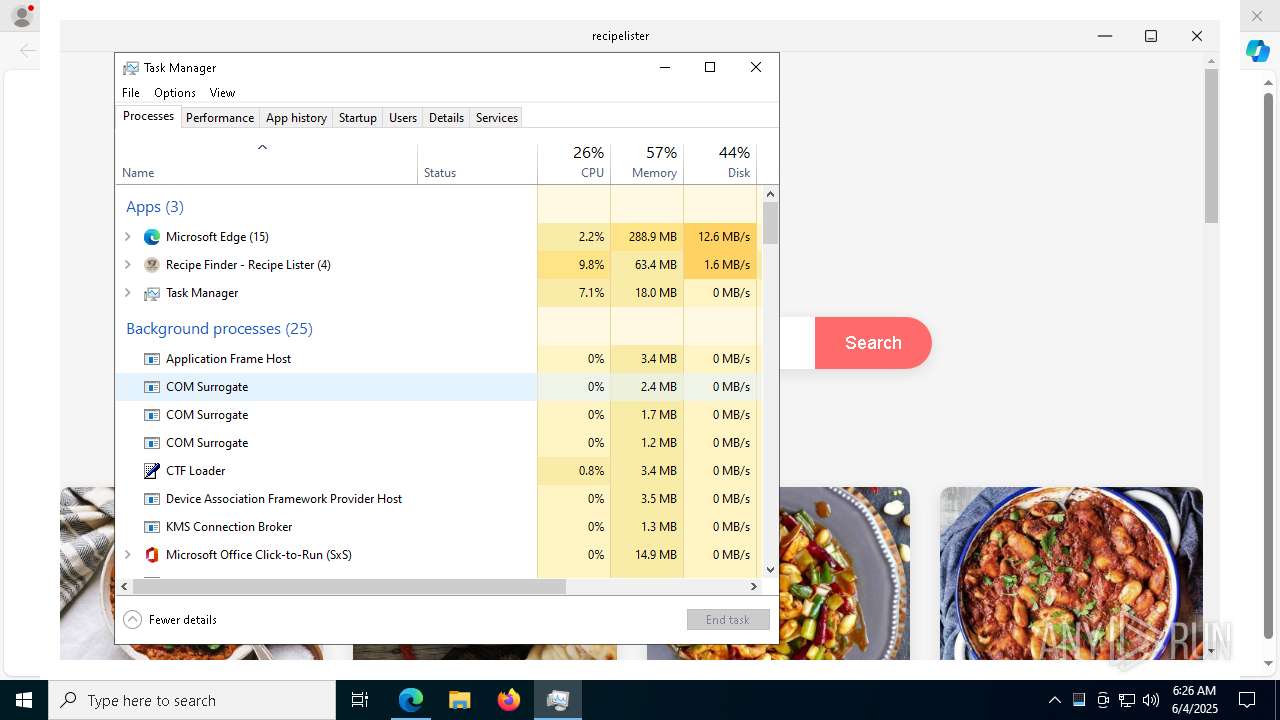The width and height of the screenshot is (1280, 720).
Task: Click the process list vertical scrollbar thumb
Action: [770, 223]
